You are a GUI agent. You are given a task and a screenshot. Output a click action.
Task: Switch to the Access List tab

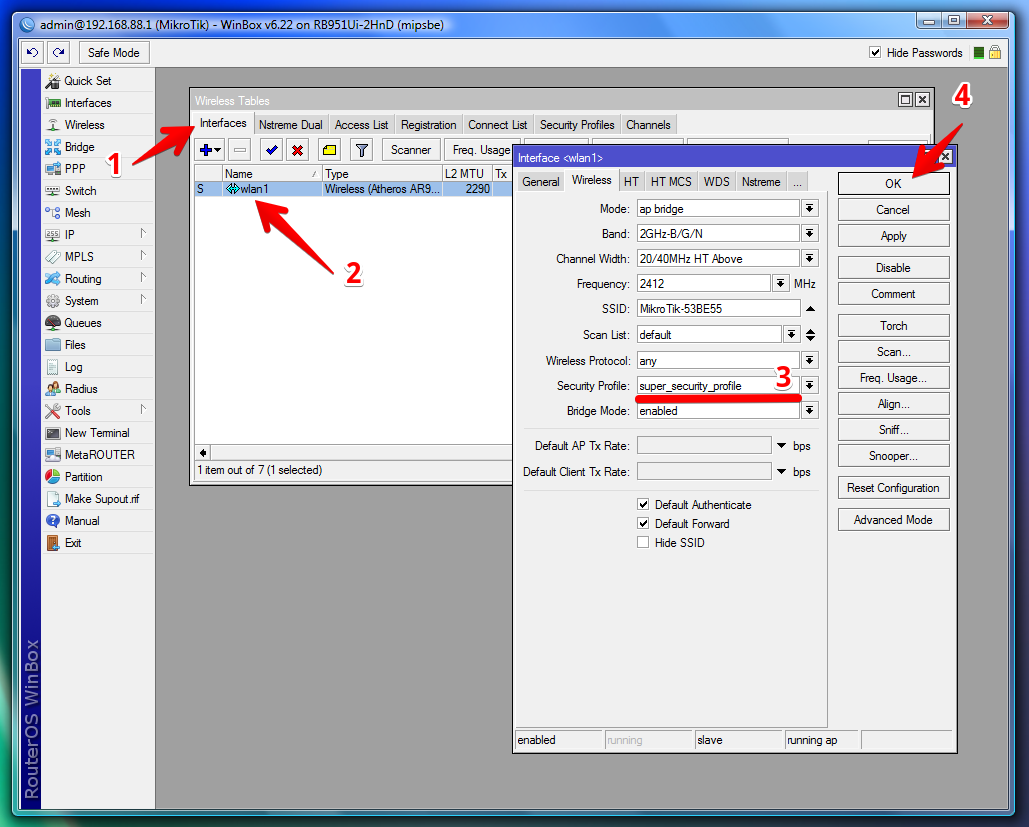pos(362,125)
